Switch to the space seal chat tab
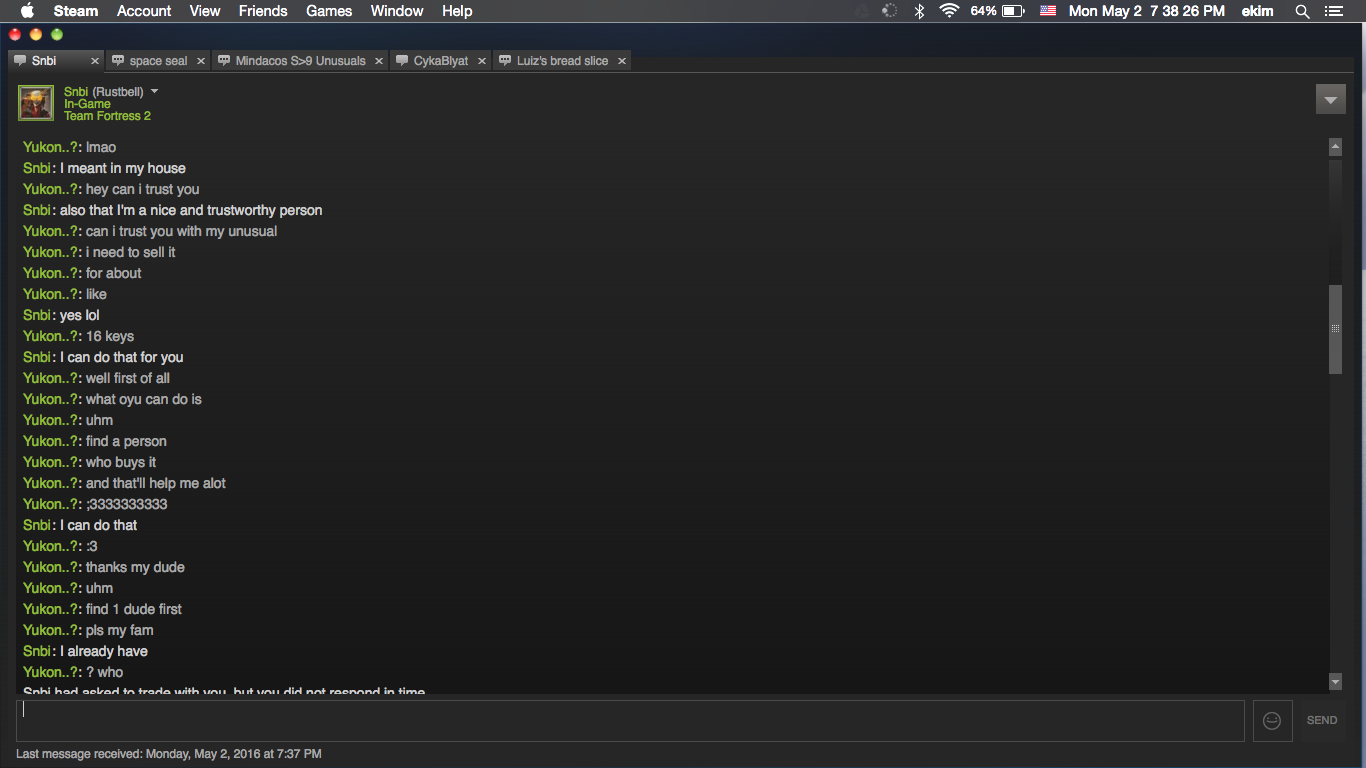This screenshot has height=768, width=1366. [158, 61]
